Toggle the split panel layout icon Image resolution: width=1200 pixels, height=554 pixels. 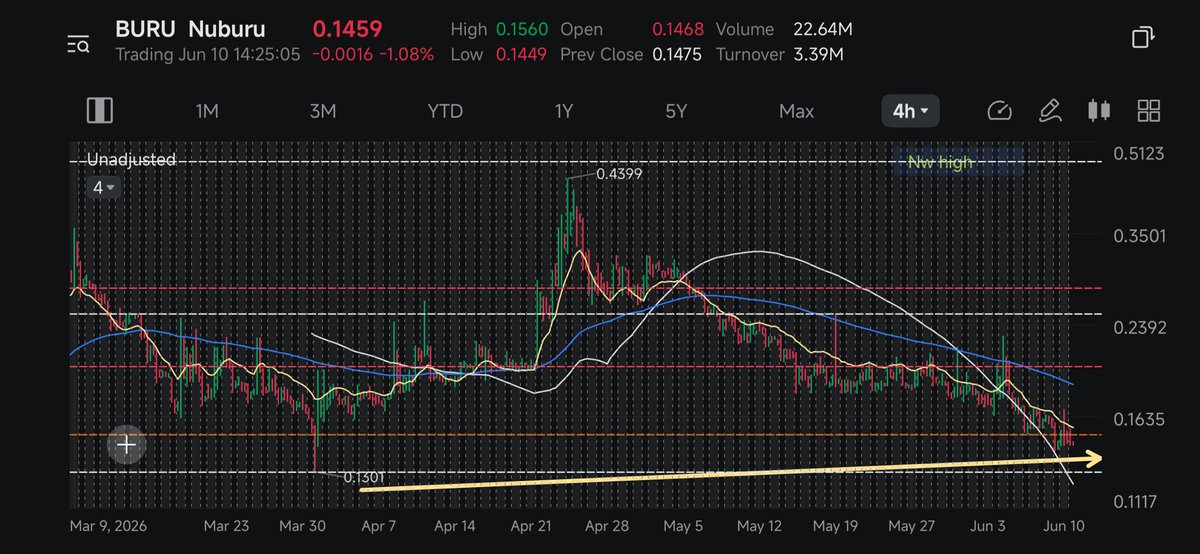click(x=100, y=110)
